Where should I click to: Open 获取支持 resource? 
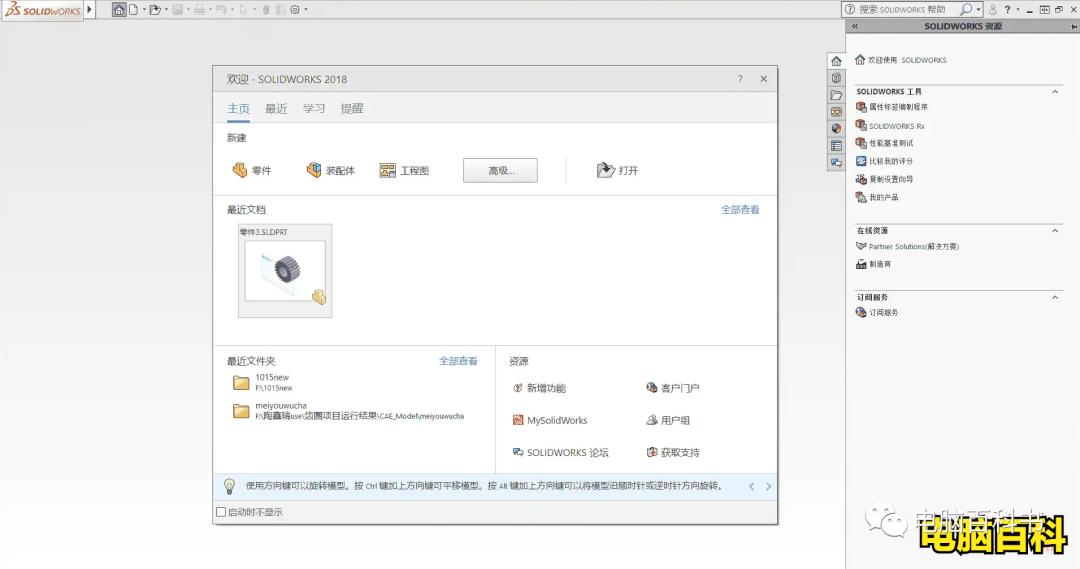pos(673,453)
